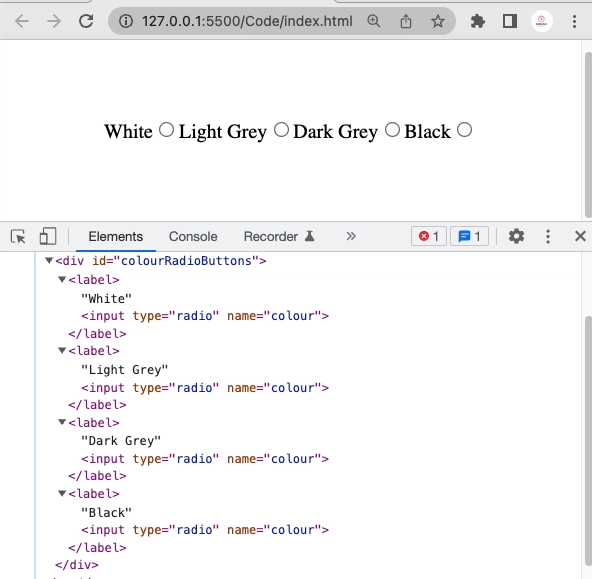
Task: Toggle the browser side panel icon
Action: (x=510, y=21)
